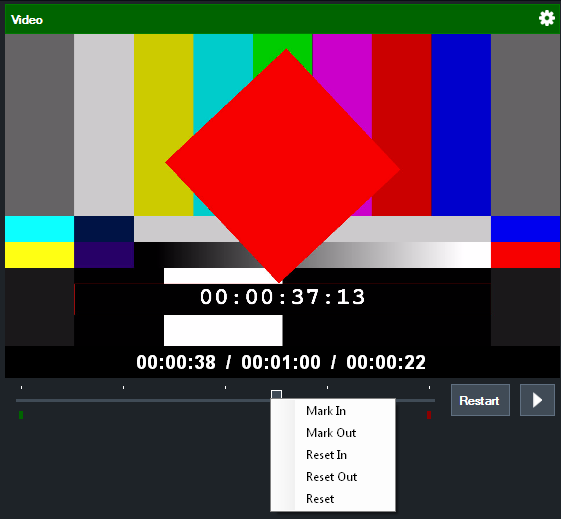Click the last tick mark above the seek bar
The width and height of the screenshot is (561, 519).
coord(429,387)
